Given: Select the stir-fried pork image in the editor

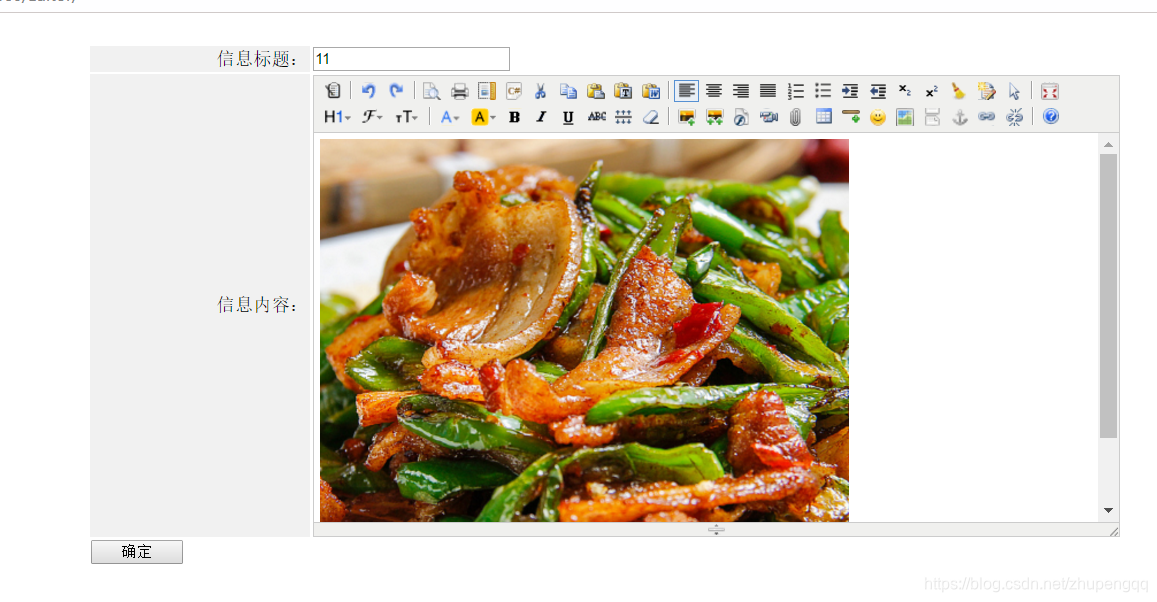Looking at the screenshot, I should pyautogui.click(x=584, y=330).
